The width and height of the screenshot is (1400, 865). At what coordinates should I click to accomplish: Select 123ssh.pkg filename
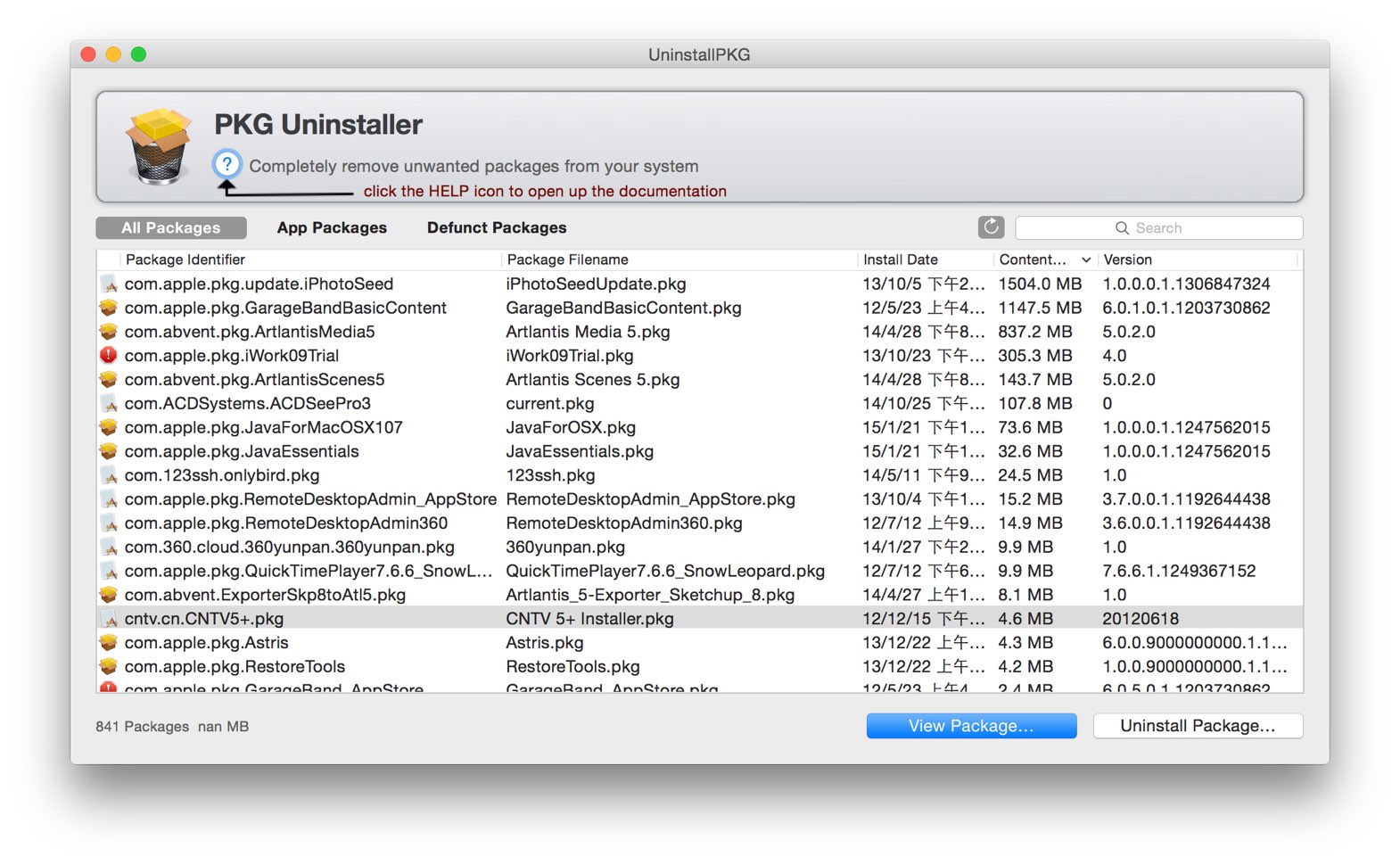point(550,475)
